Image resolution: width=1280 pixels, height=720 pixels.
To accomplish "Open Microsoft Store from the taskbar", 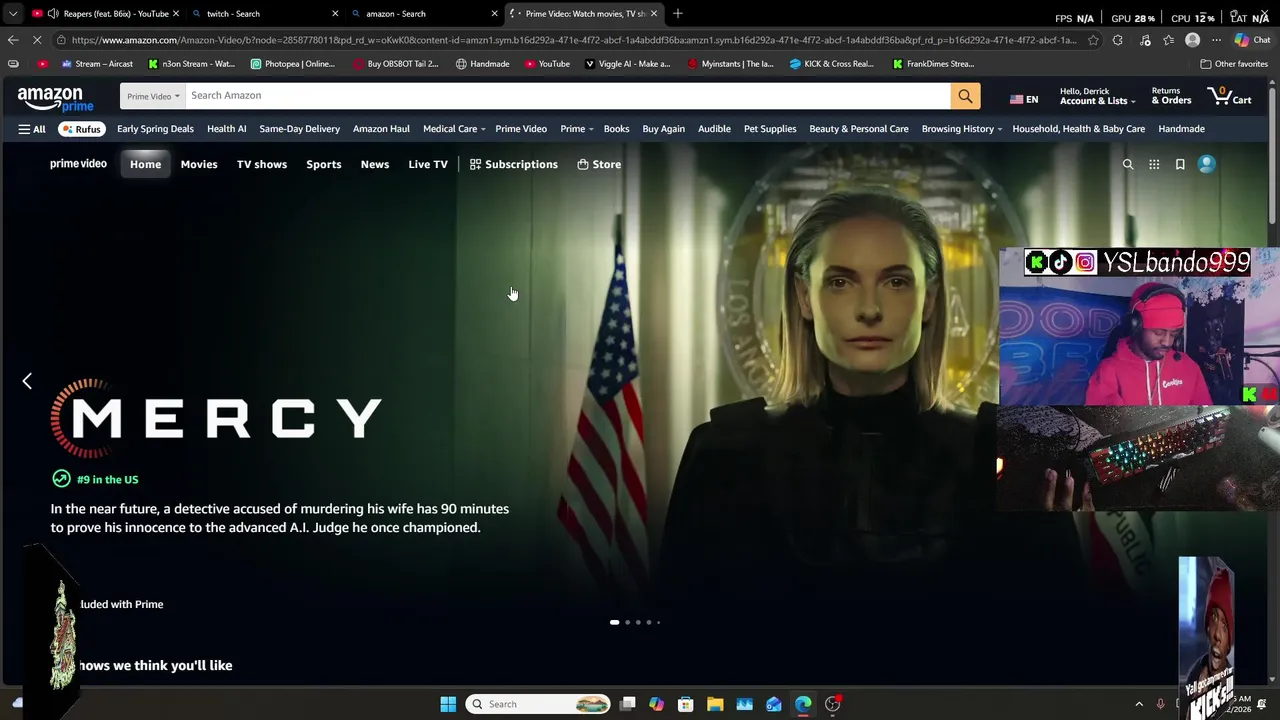I will 686,704.
